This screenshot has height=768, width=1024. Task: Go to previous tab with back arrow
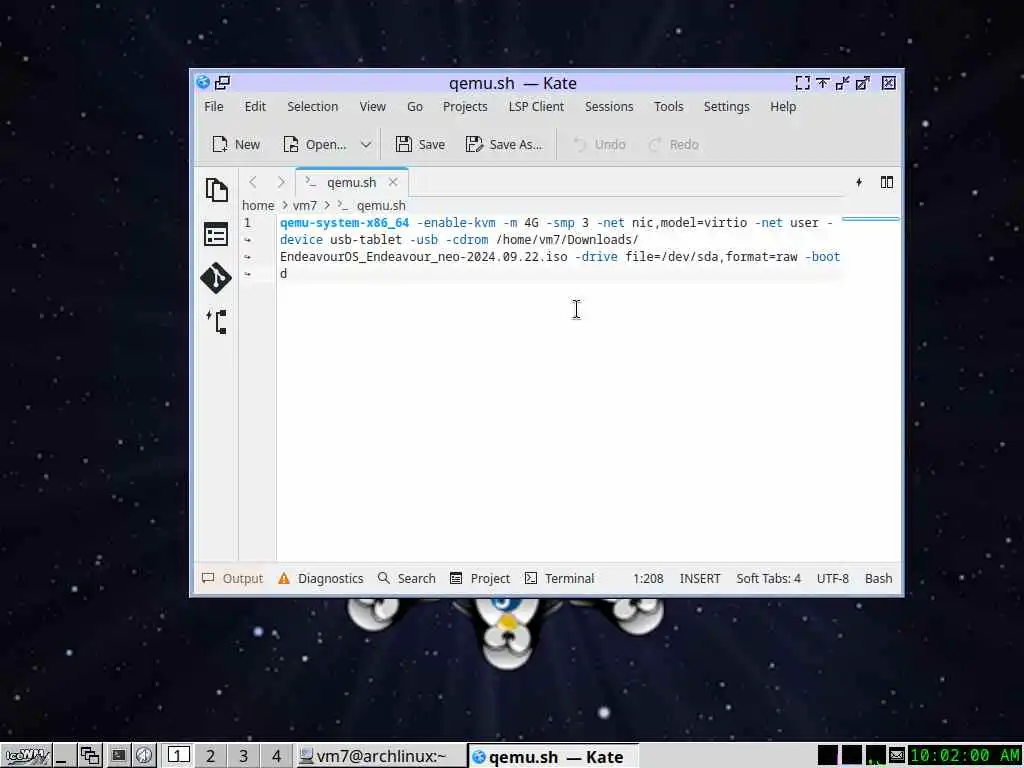253,182
